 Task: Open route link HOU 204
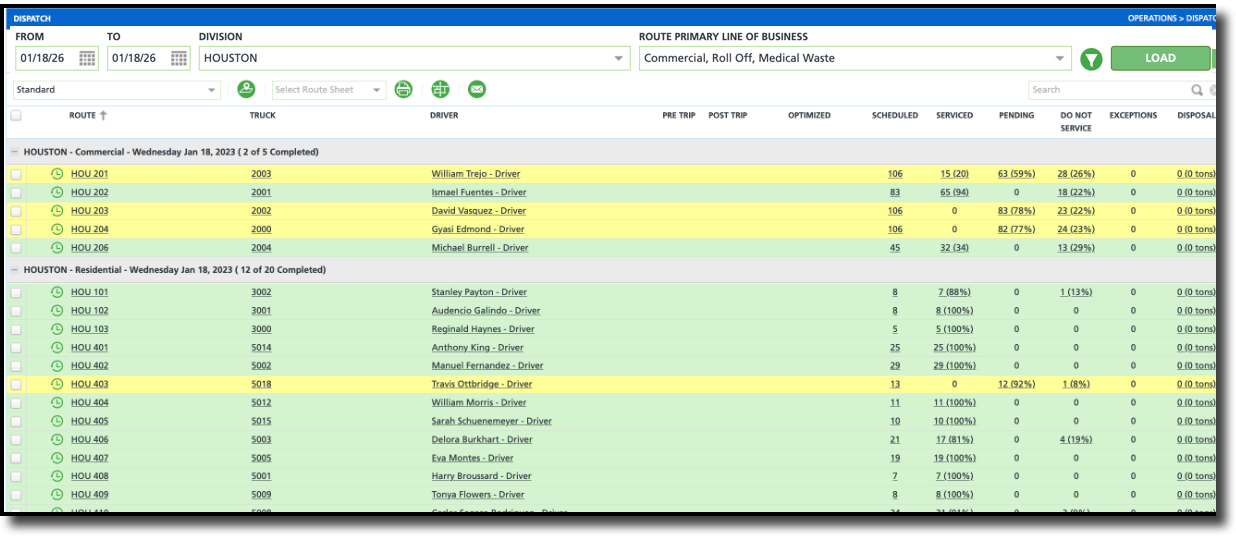click(89, 229)
